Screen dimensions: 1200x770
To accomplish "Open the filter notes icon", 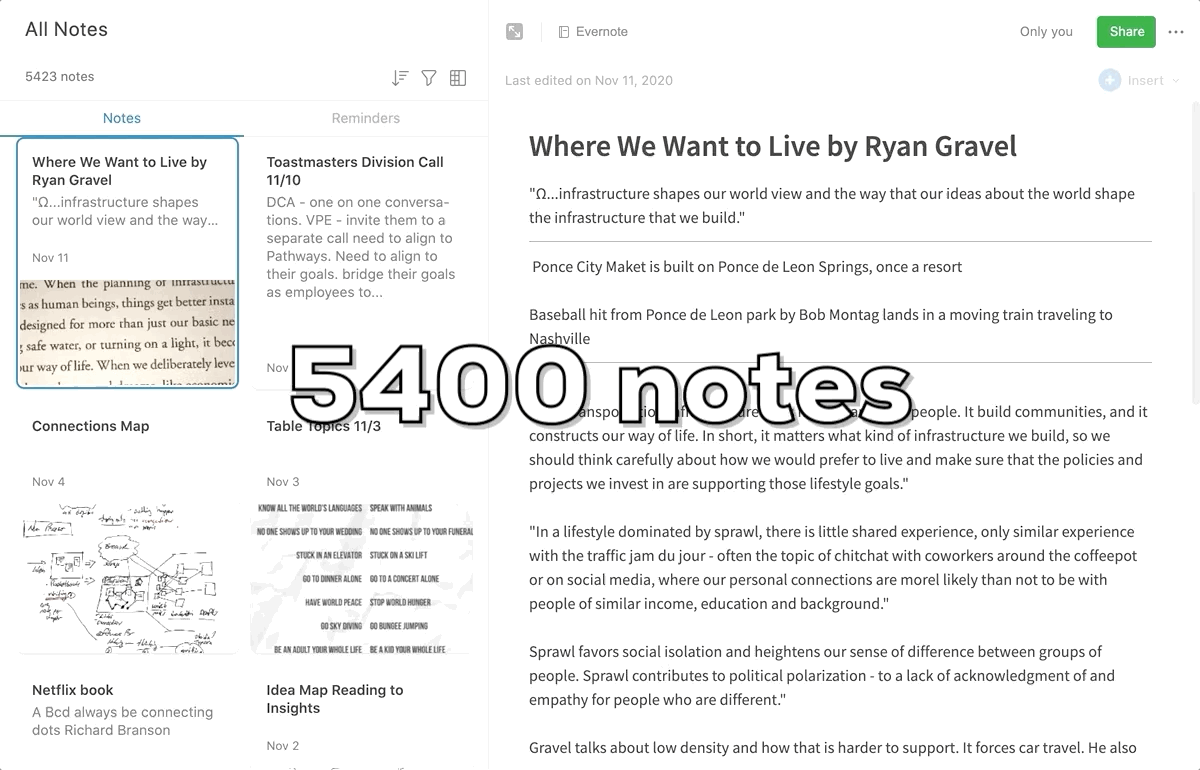I will [x=429, y=78].
